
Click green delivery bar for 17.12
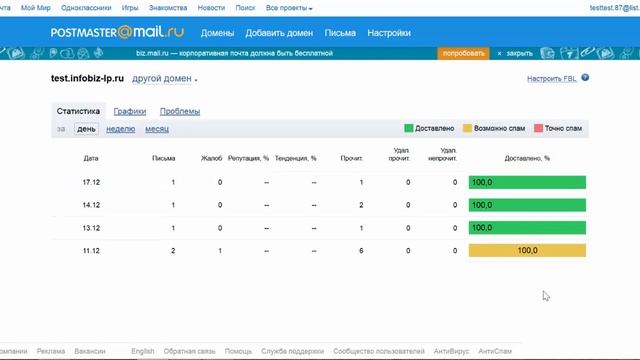(527, 182)
